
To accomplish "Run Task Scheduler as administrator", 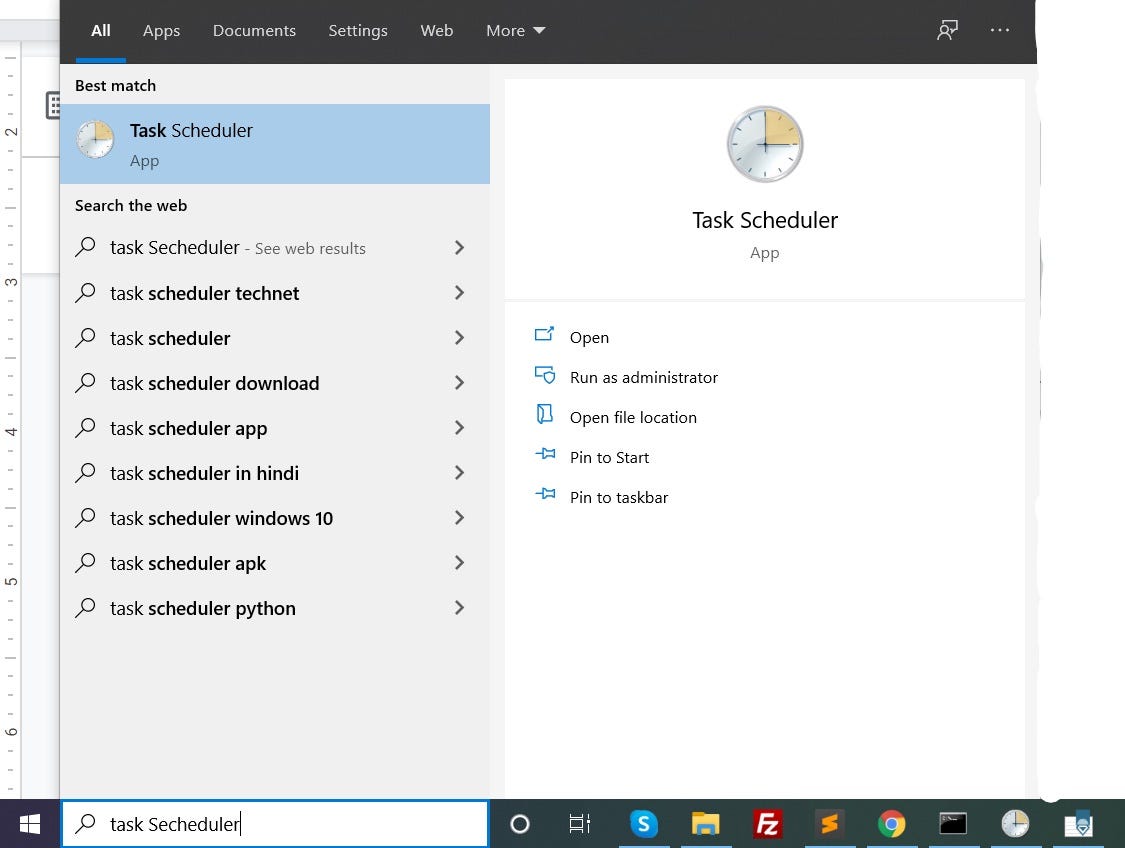I will tap(644, 377).
